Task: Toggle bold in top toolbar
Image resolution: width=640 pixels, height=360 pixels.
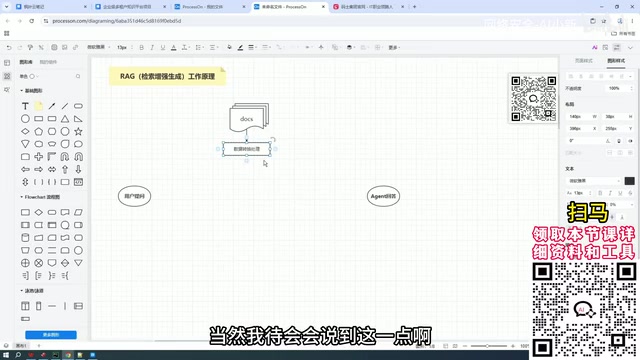Action: [142, 47]
